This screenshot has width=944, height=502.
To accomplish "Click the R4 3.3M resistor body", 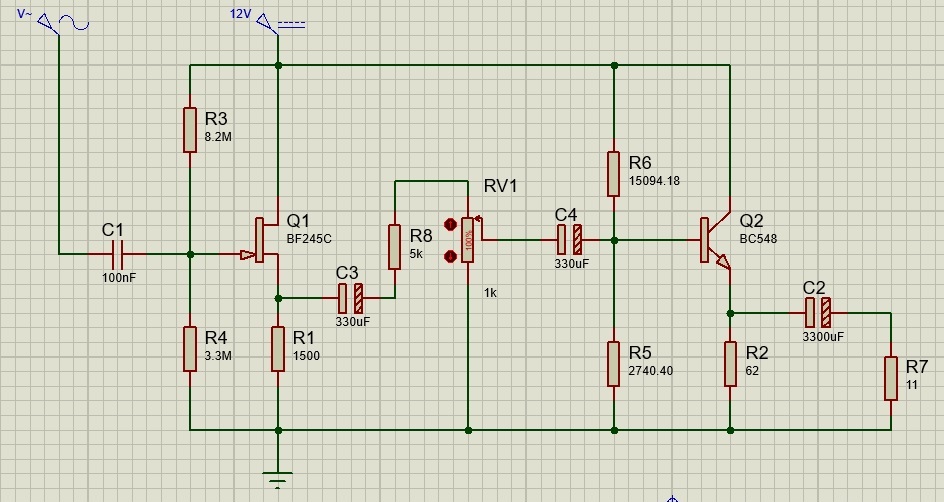I will [x=190, y=349].
